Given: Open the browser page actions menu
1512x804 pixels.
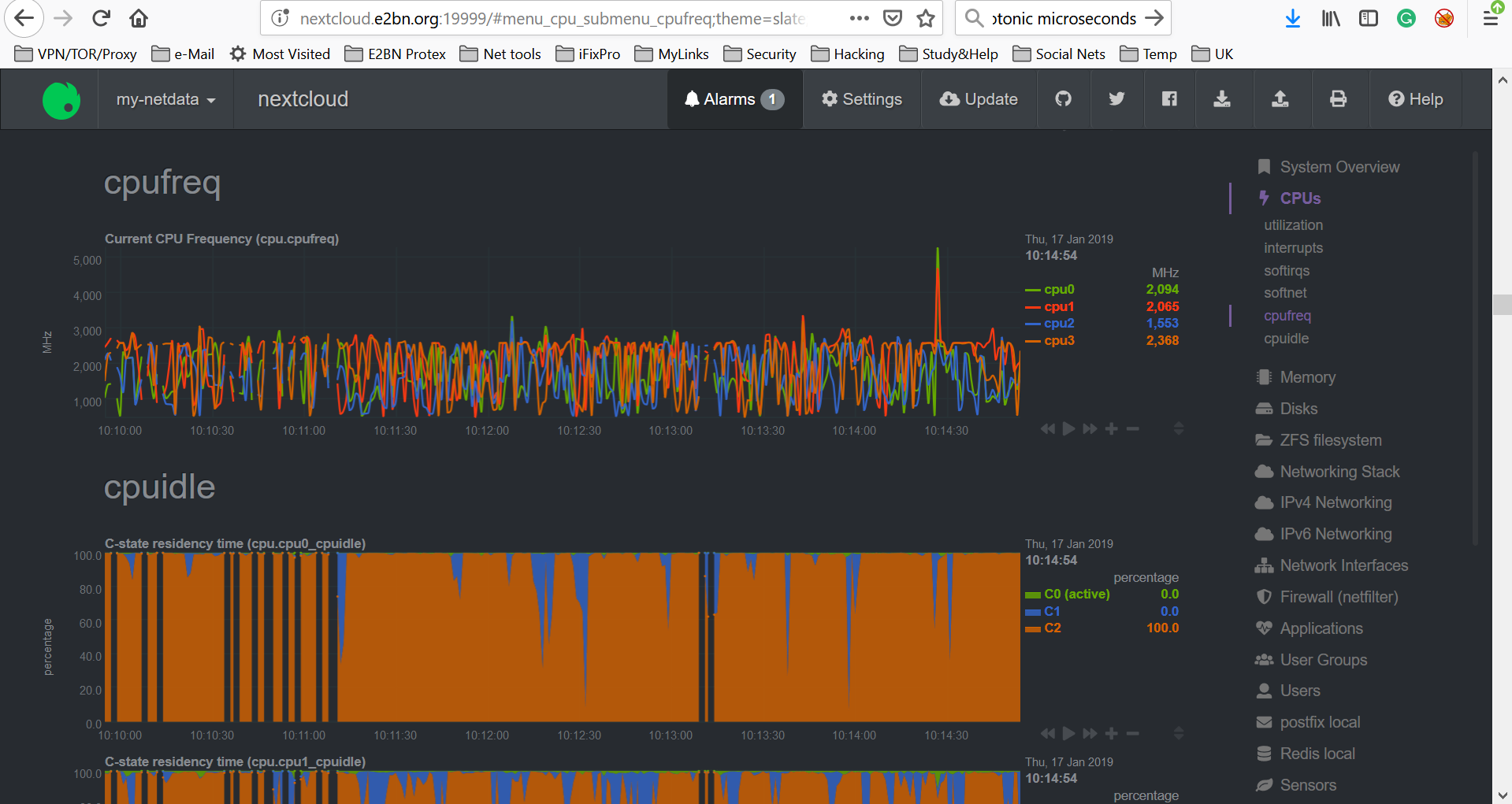Looking at the screenshot, I should (x=858, y=17).
